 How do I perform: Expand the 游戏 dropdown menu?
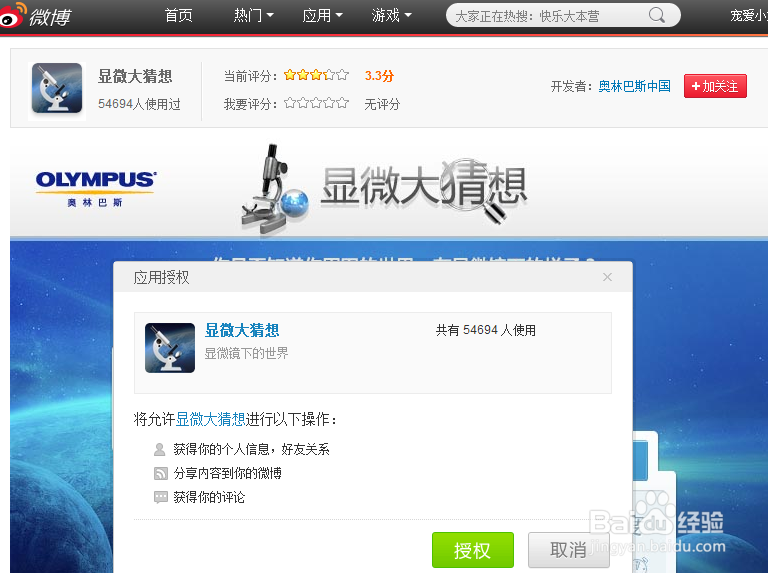pyautogui.click(x=391, y=16)
